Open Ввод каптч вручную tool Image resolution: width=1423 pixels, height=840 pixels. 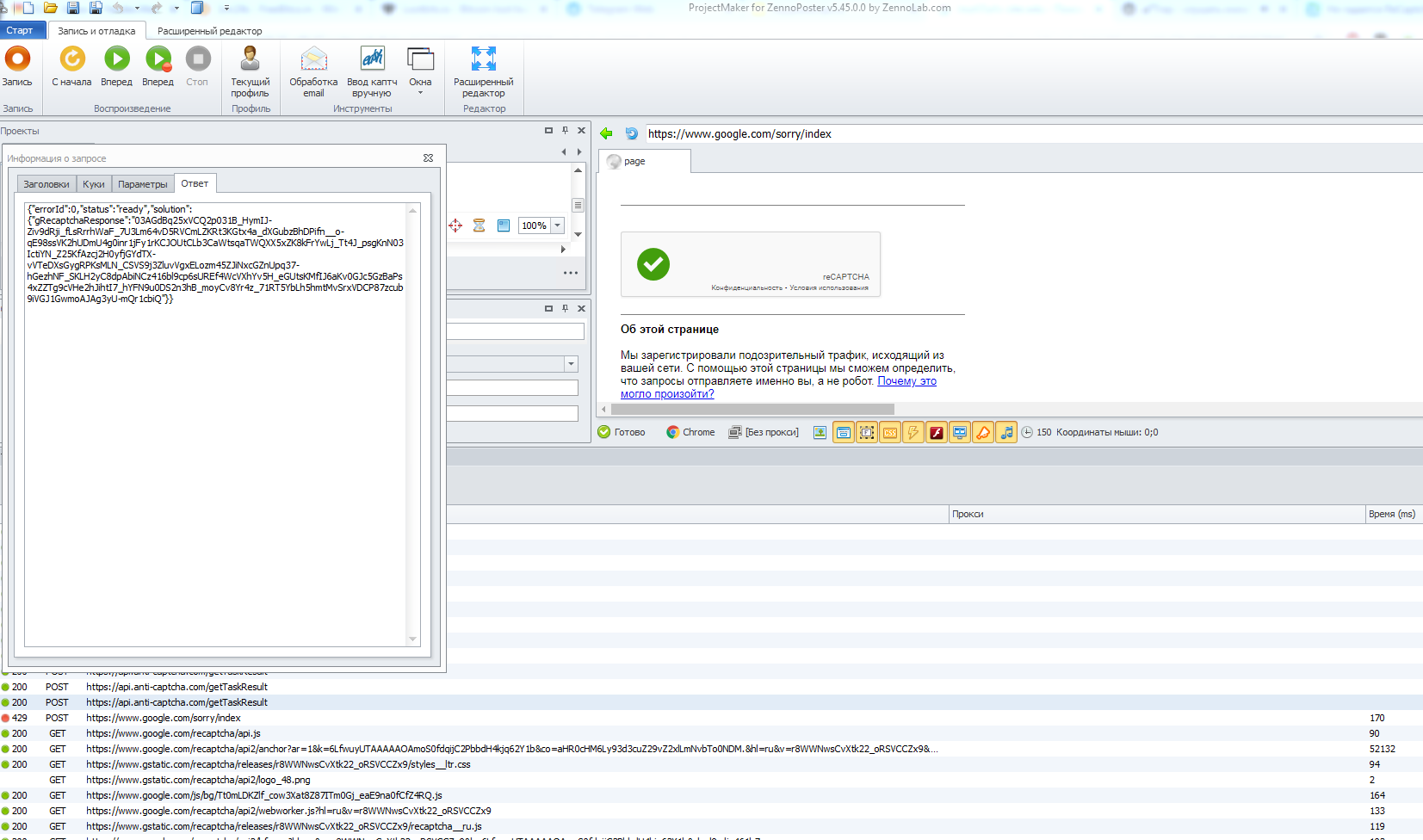coord(372,72)
